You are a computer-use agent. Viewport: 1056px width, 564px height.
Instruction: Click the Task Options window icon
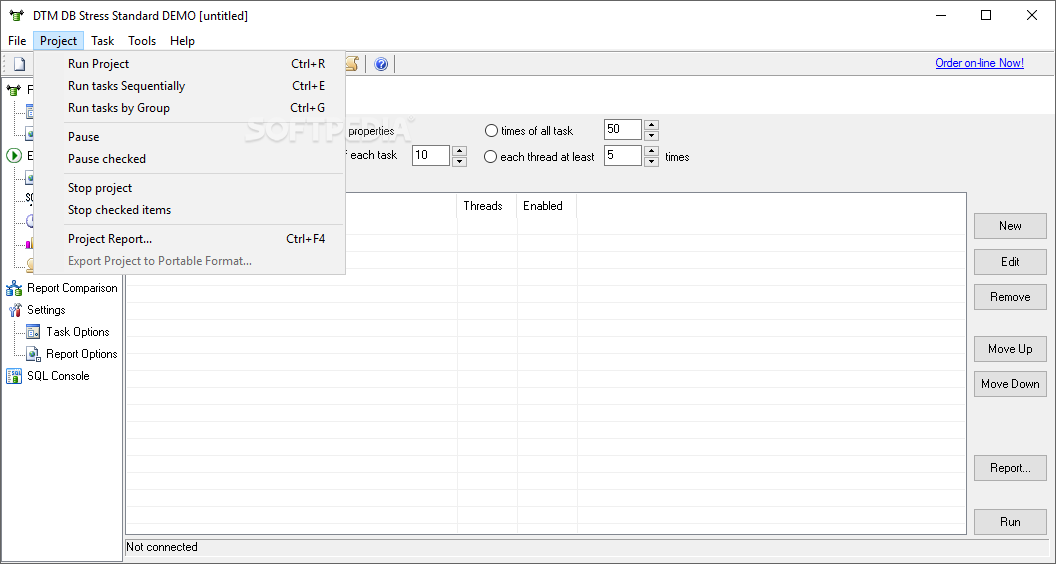[33, 332]
